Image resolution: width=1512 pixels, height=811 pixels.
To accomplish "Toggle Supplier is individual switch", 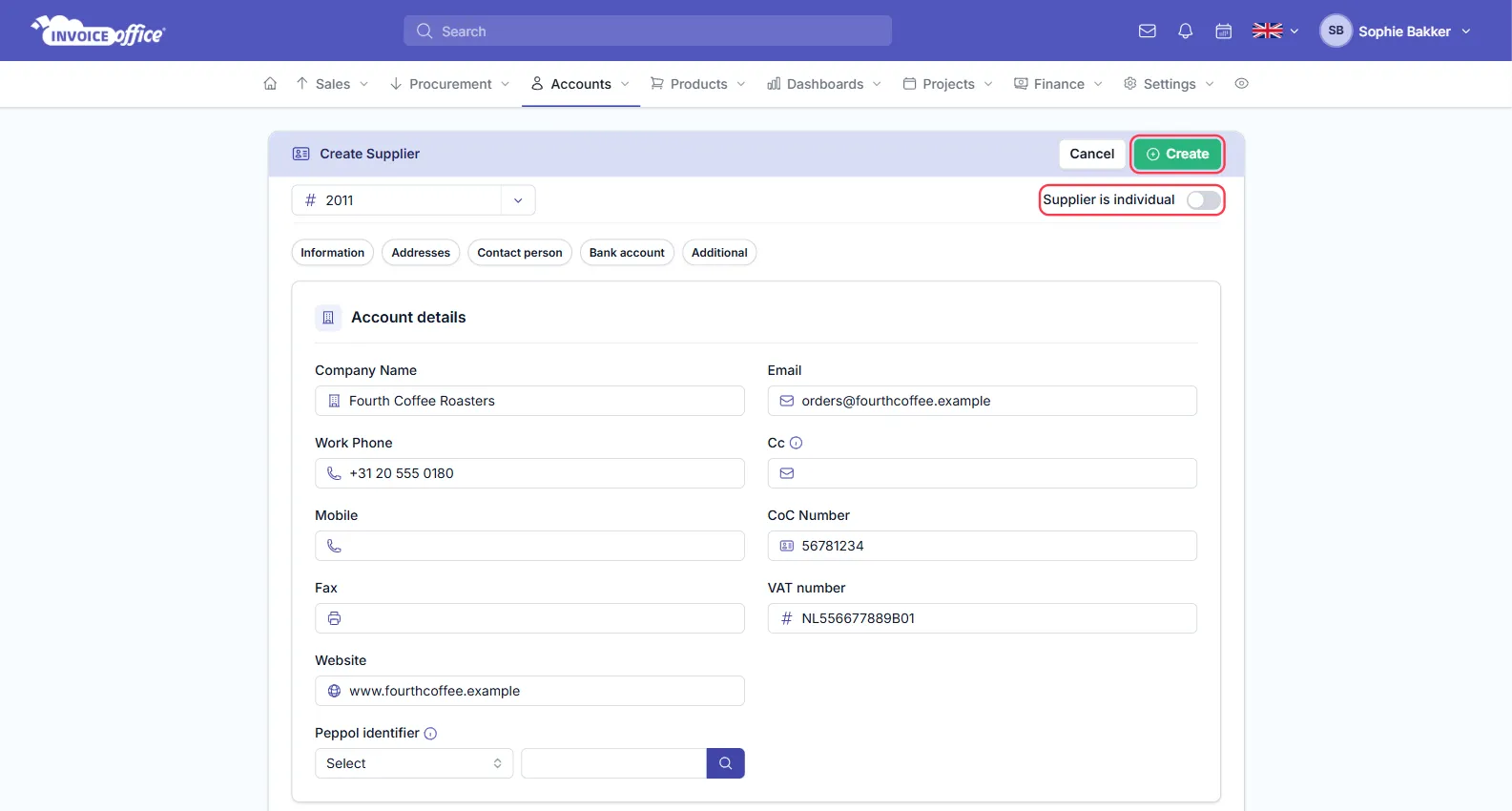I will point(1204,200).
